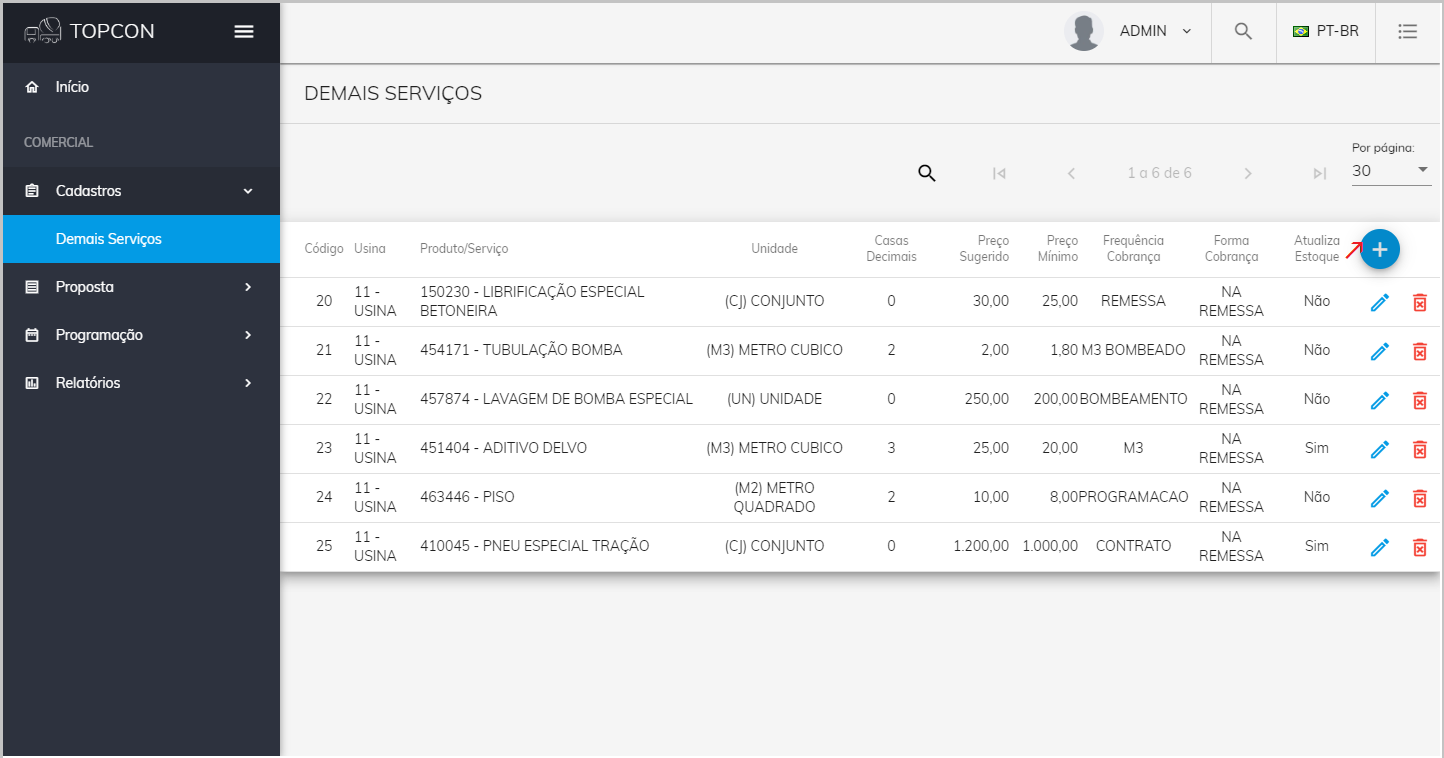Edit row 23 ADITIVO DELVO
The image size is (1444, 758).
click(x=1380, y=449)
